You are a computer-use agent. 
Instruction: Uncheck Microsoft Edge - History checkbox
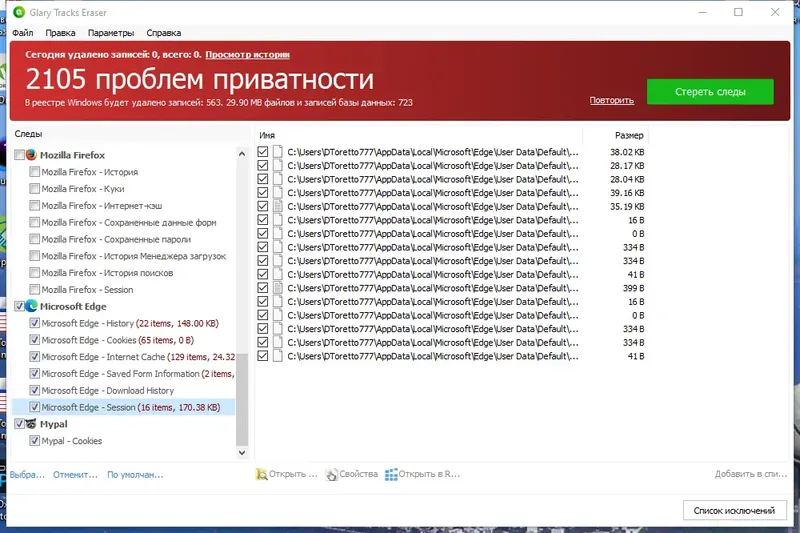(34, 323)
